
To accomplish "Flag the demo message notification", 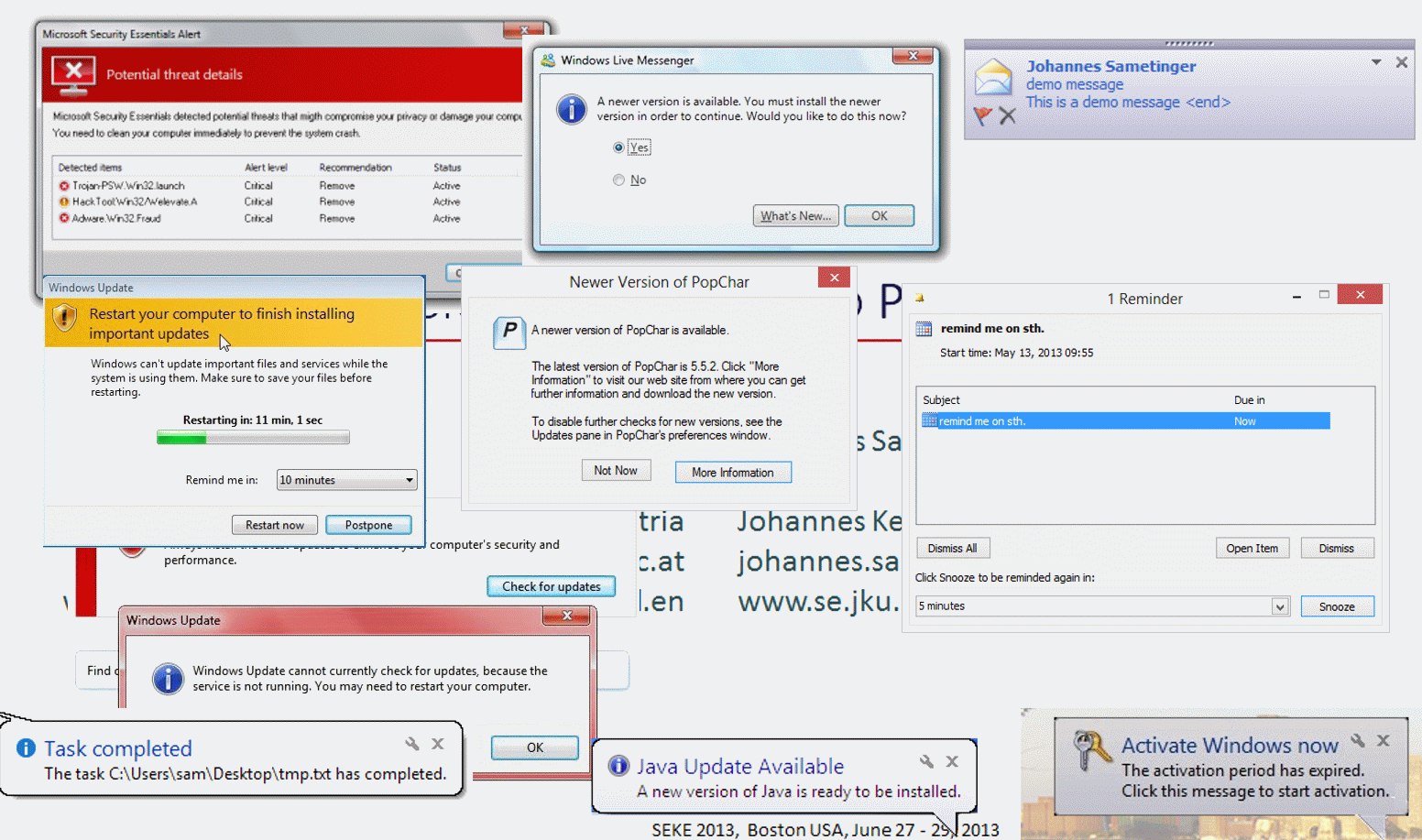I will (983, 116).
